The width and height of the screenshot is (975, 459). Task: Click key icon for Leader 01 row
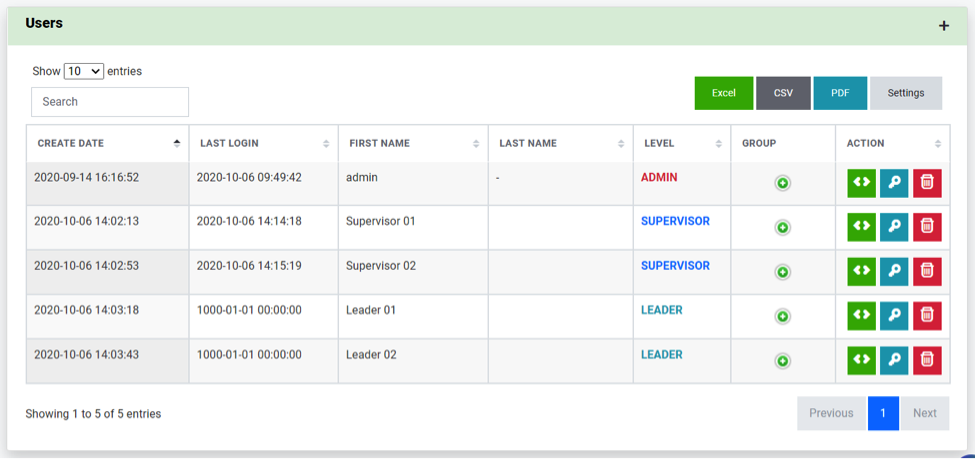(894, 316)
